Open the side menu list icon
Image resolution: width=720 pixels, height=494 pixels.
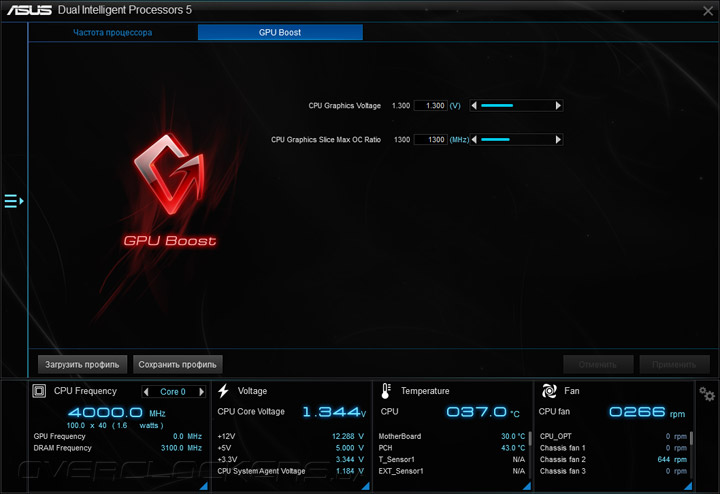coord(13,201)
